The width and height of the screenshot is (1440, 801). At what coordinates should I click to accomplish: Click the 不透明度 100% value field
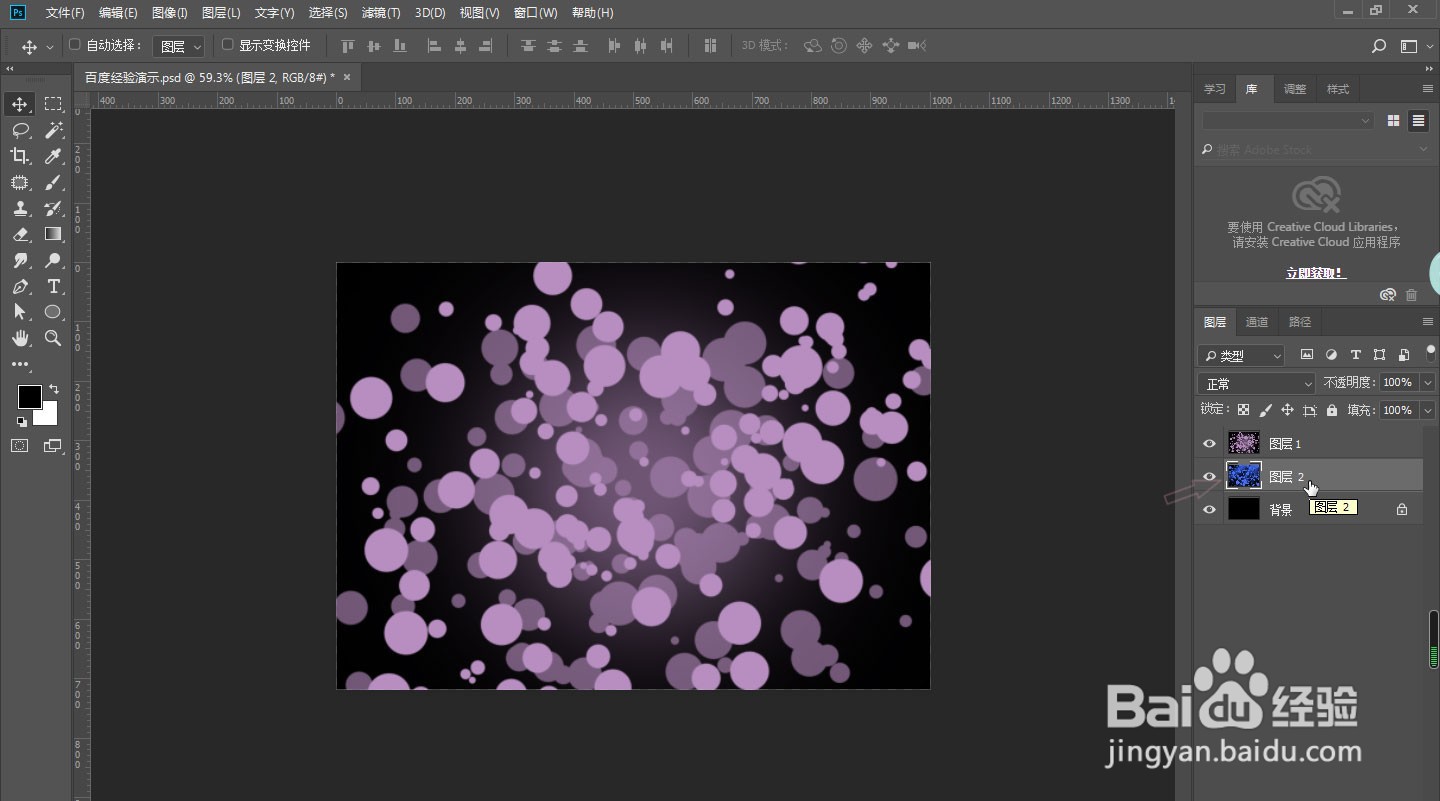click(1398, 383)
